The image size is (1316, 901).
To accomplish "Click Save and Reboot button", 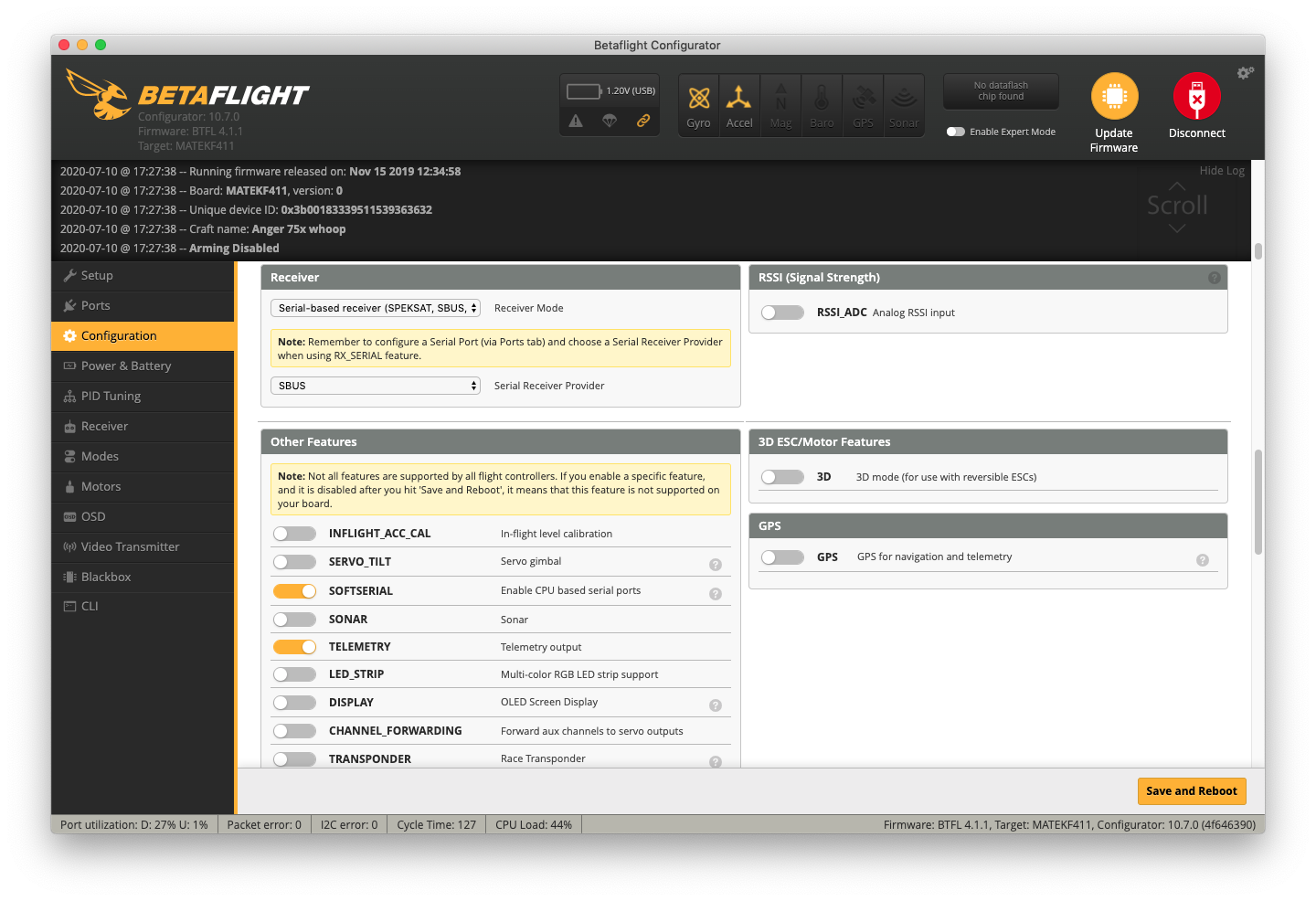I will pos(1192,791).
